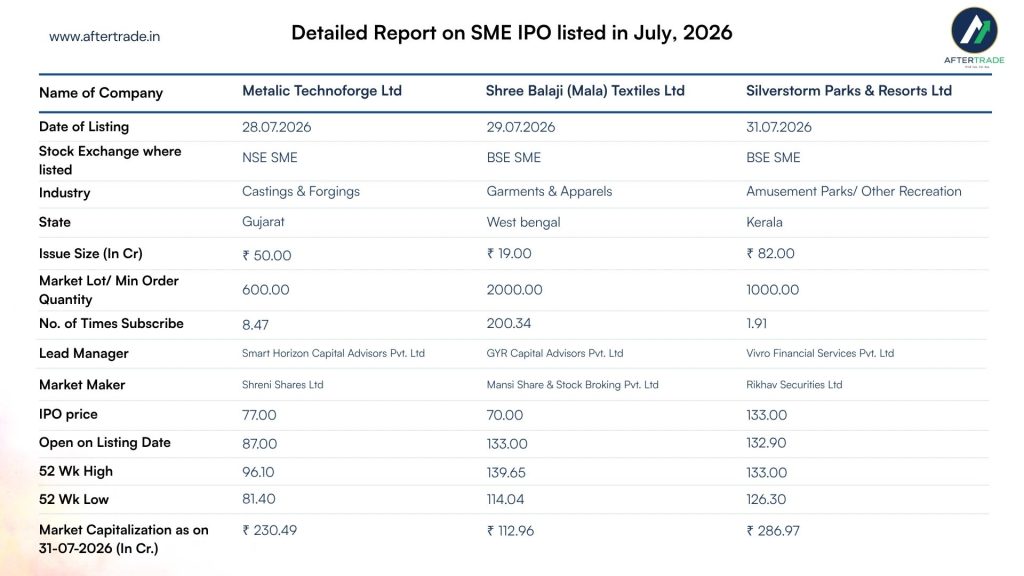Select the Silverstorm Parks & Resorts Ltd header
This screenshot has height=576, width=1024.
point(849,91)
